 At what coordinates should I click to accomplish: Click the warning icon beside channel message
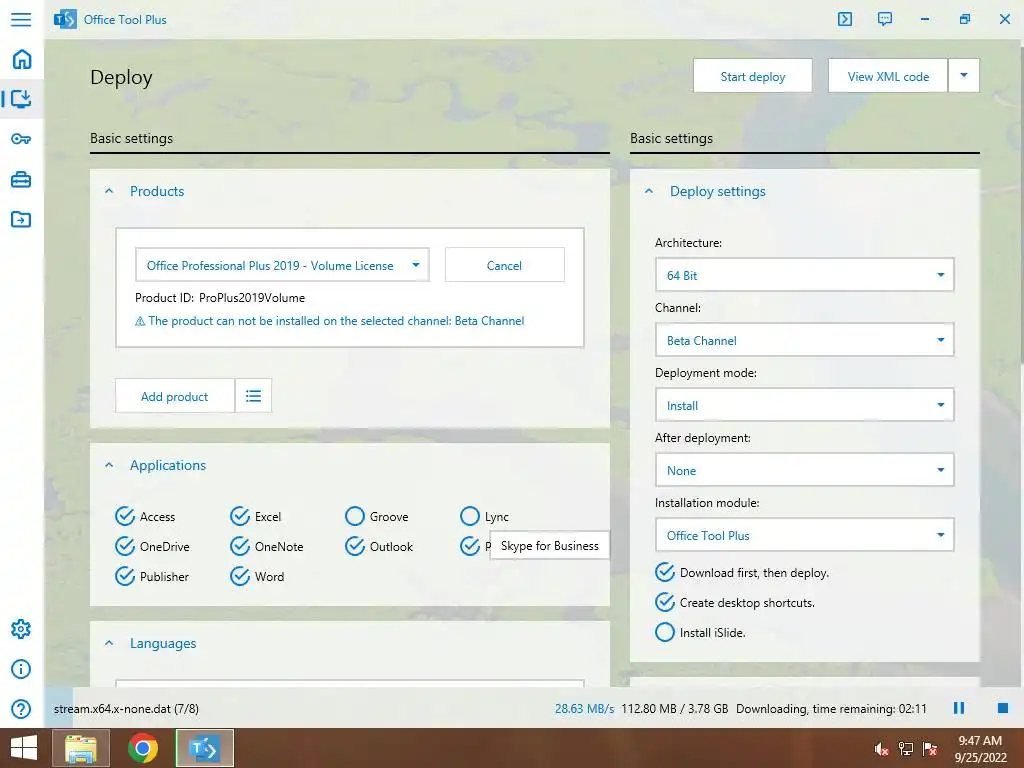[x=140, y=321]
